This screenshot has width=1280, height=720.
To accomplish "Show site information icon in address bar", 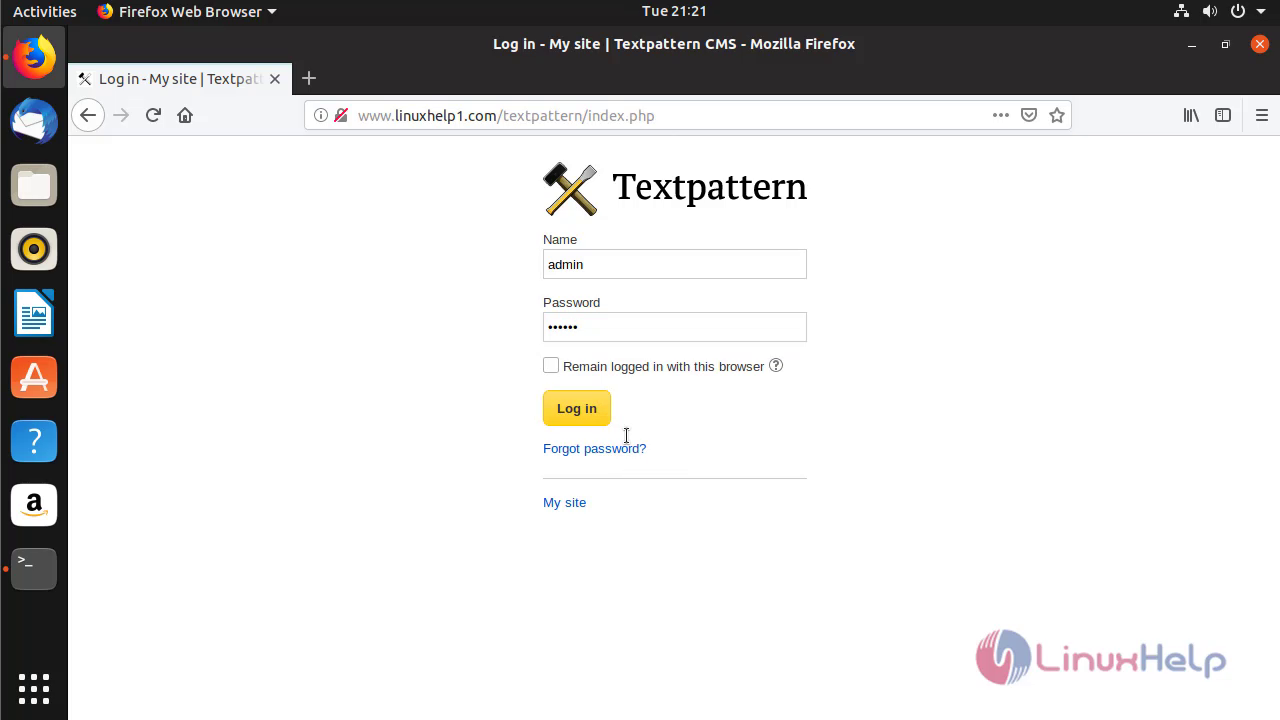I will coord(321,115).
